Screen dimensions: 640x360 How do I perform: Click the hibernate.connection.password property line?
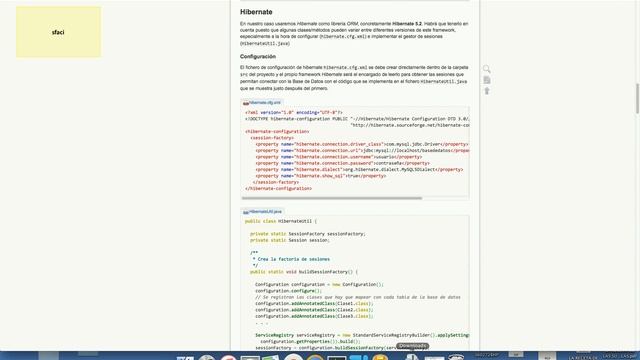(342, 163)
